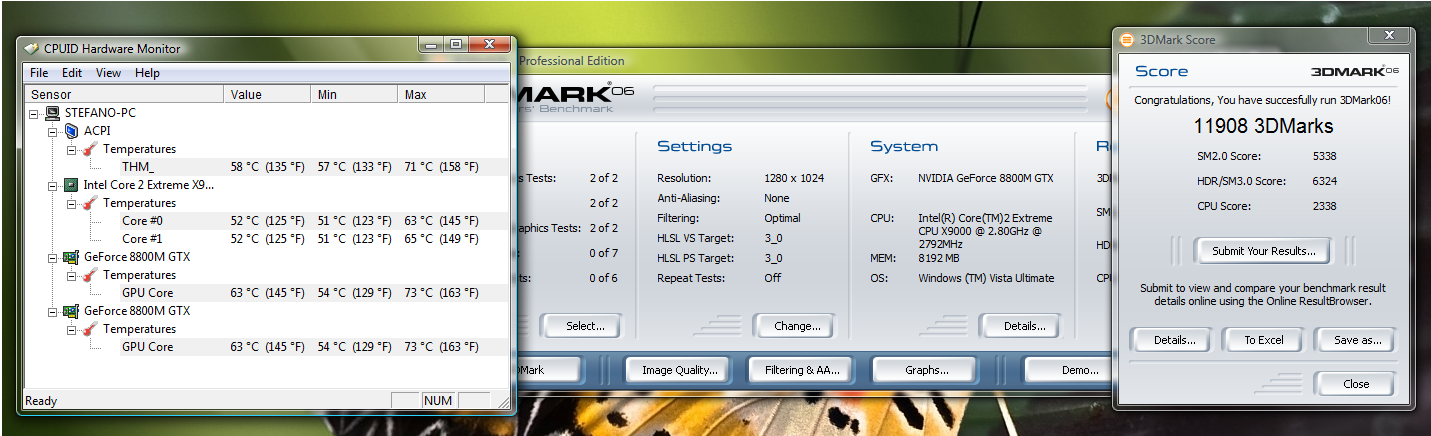Click the '11908 3DMarks' score text
This screenshot has width=1431, height=436.
point(1263,126)
